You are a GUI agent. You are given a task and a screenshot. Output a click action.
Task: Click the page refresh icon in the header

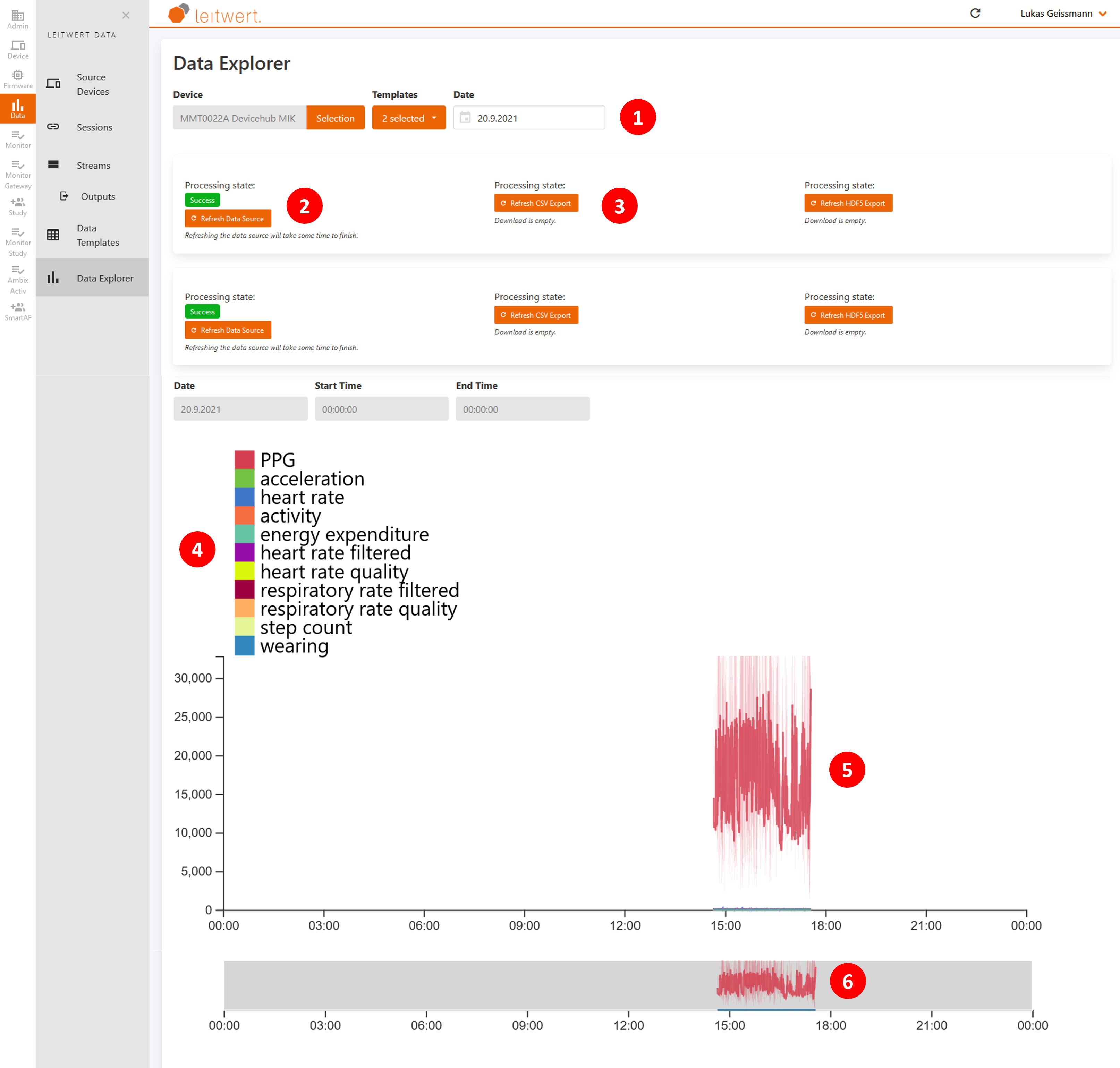point(976,13)
